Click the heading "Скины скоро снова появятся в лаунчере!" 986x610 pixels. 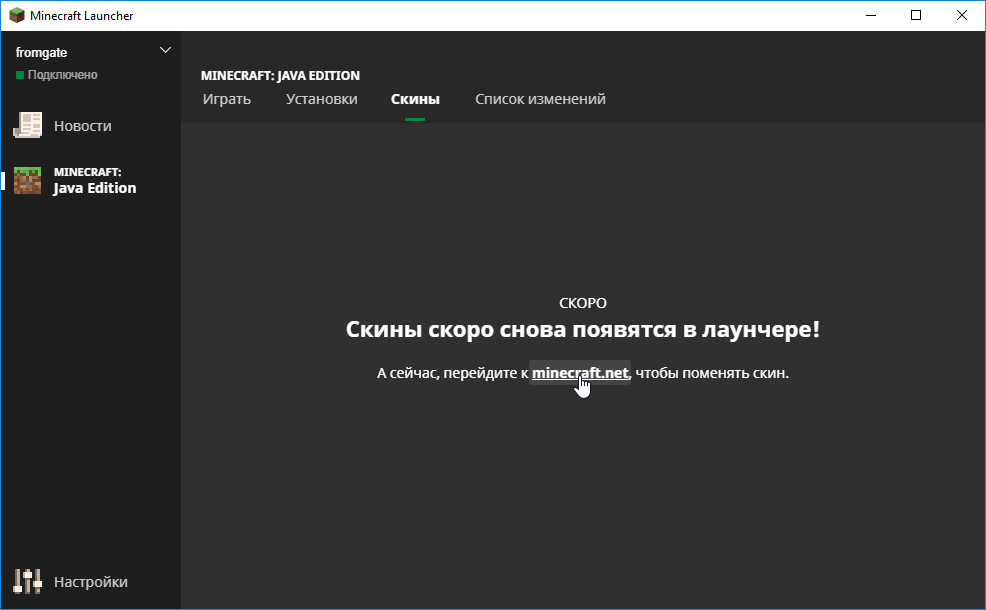tap(582, 330)
